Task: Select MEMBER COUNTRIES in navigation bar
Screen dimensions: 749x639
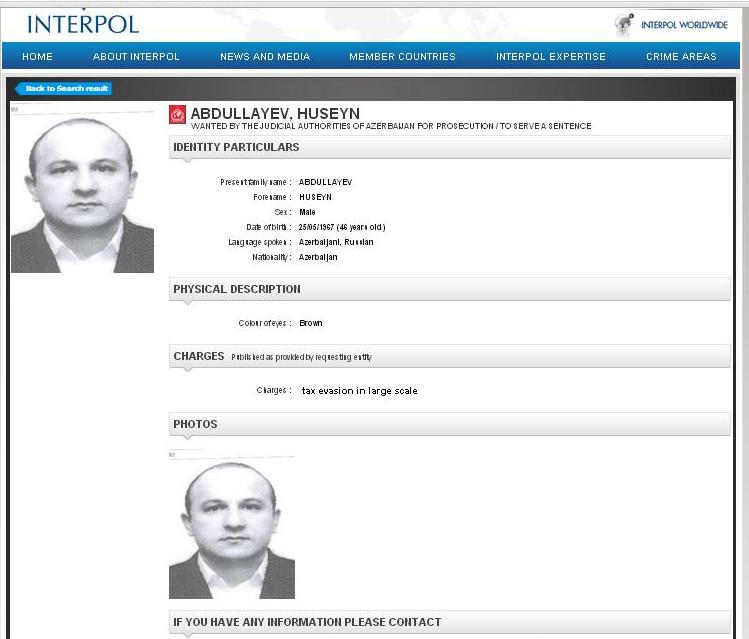Action: [x=402, y=56]
